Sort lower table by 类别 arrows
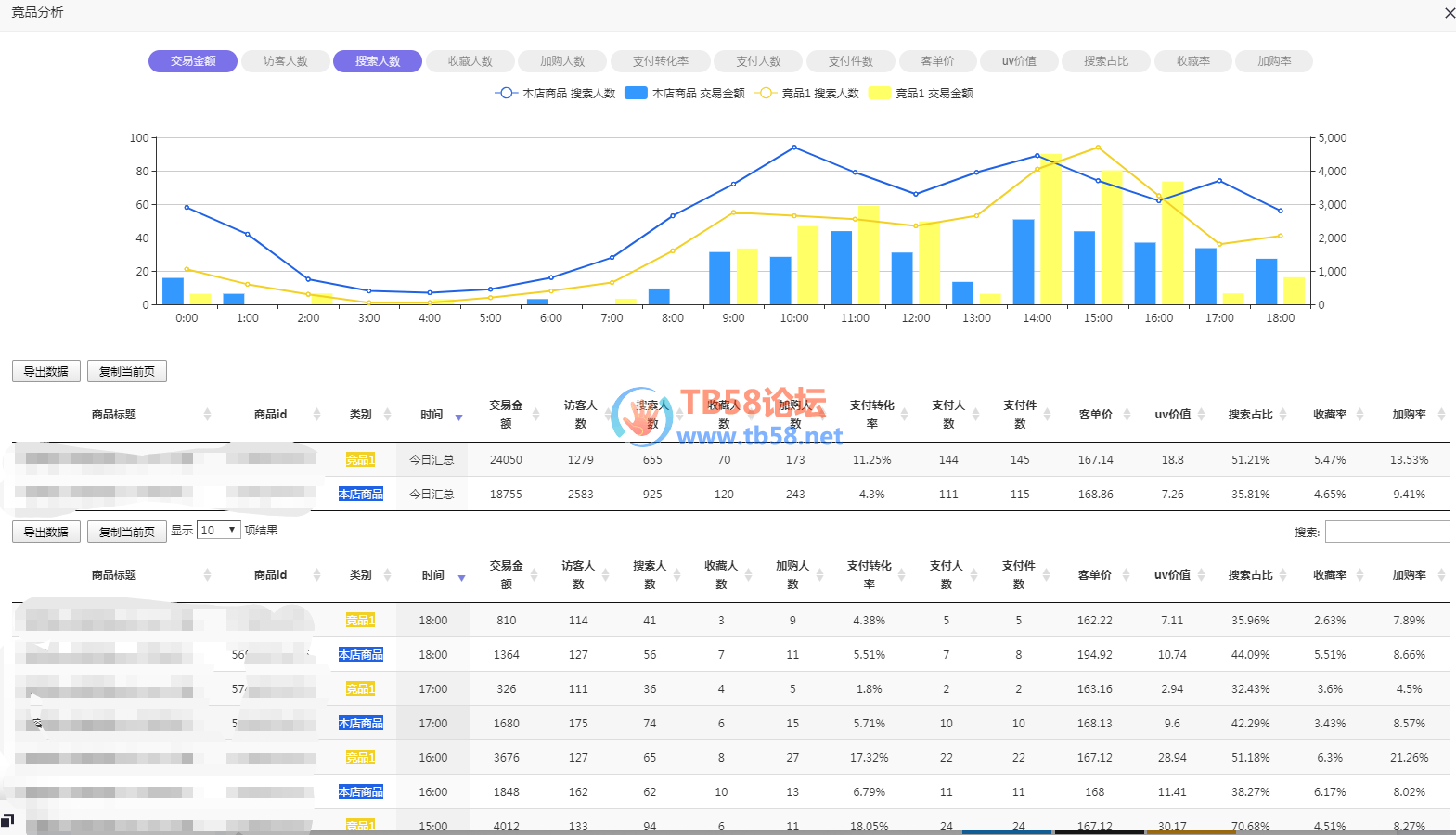Image resolution: width=1456 pixels, height=835 pixels. 387,575
